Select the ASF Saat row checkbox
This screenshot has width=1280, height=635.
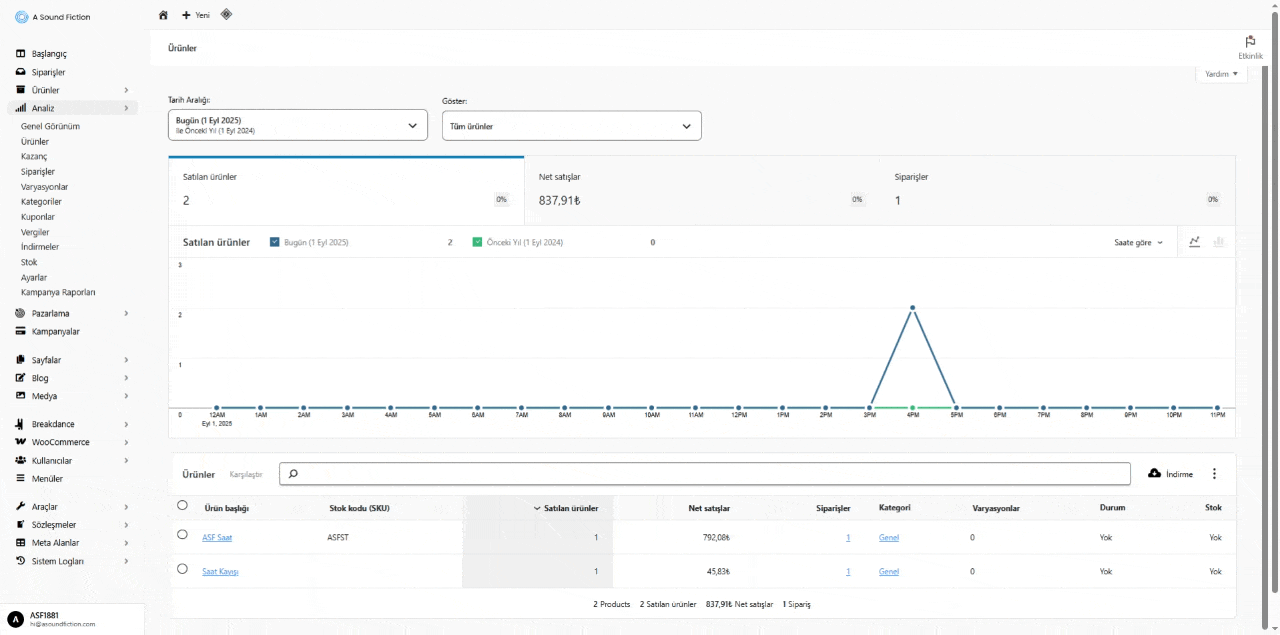pyautogui.click(x=182, y=535)
